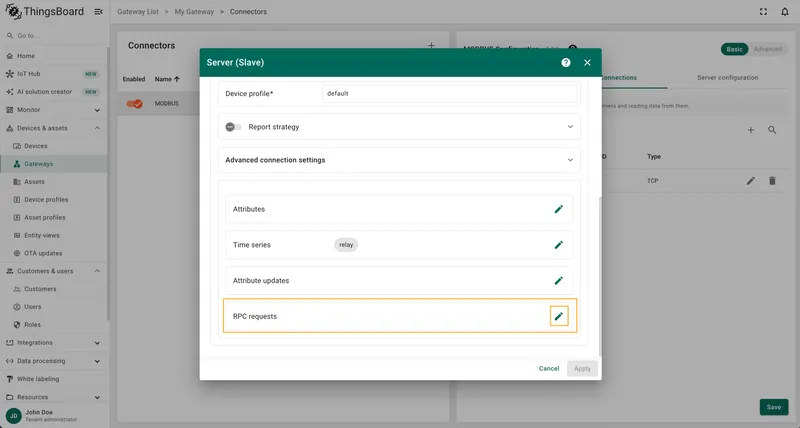Open Customers in the sidebar
The height and width of the screenshot is (428, 800).
click(x=54, y=289)
